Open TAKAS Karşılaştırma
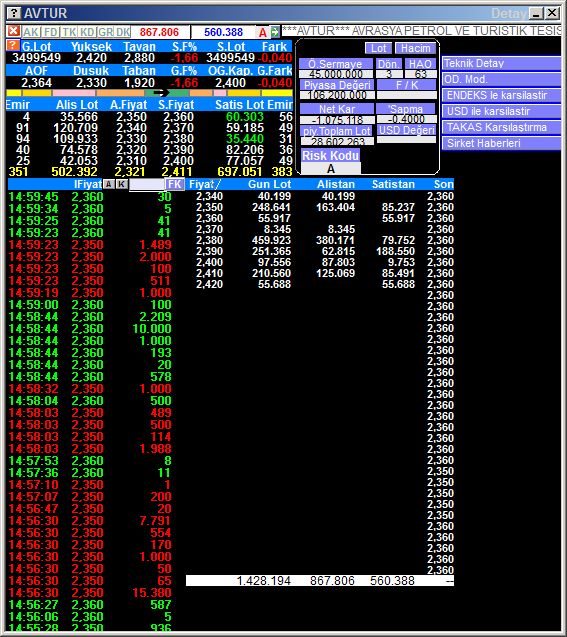Viewport: 567px width, 637px height. 501,127
